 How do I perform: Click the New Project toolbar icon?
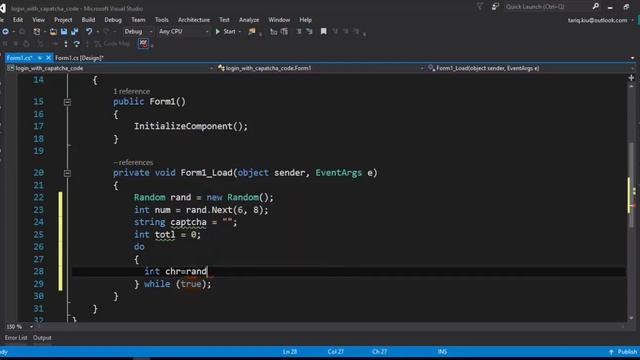pyautogui.click(x=37, y=31)
